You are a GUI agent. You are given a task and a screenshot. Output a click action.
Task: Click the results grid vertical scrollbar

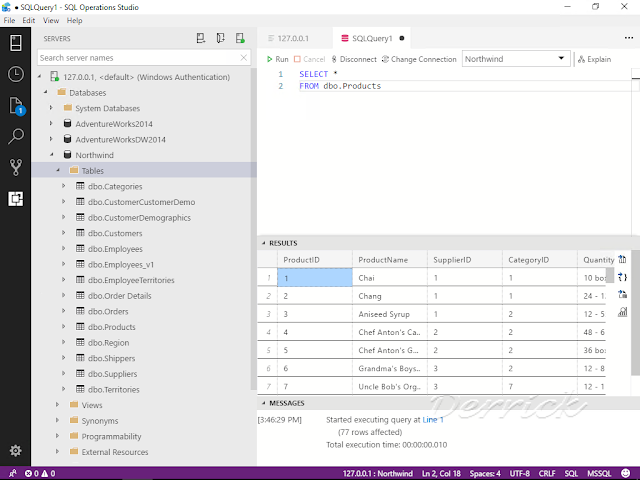point(610,276)
